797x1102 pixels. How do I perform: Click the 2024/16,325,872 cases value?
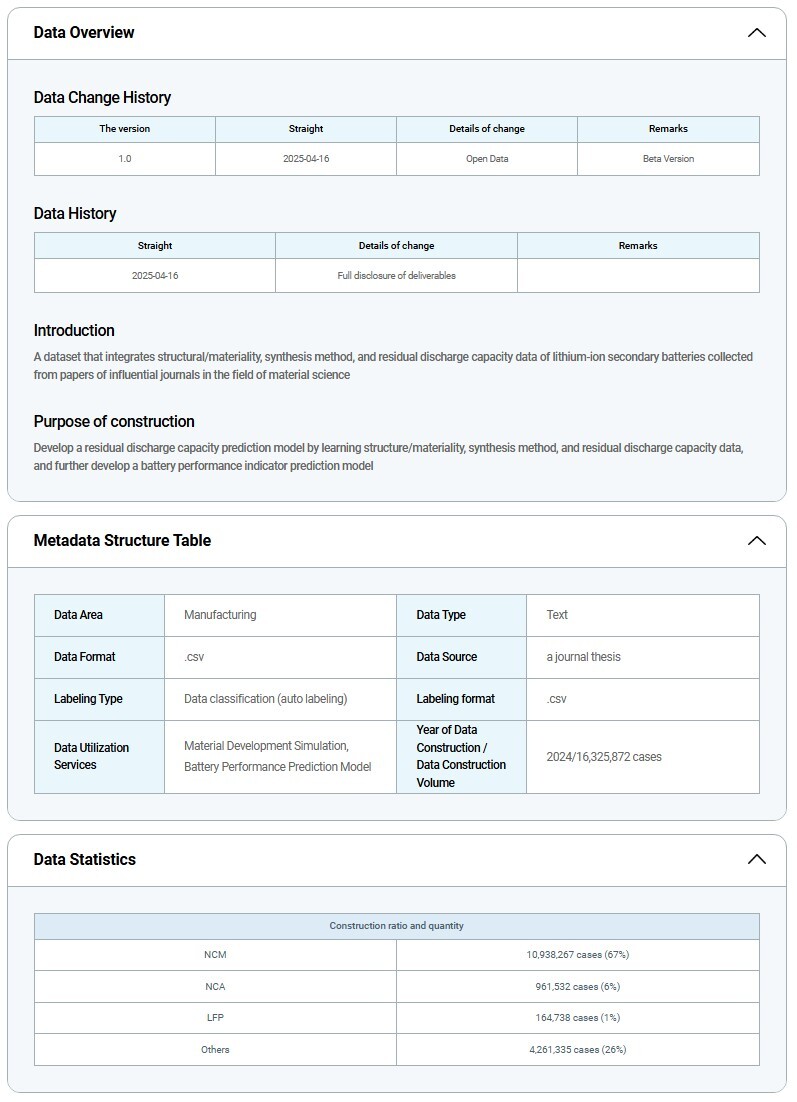tap(604, 757)
